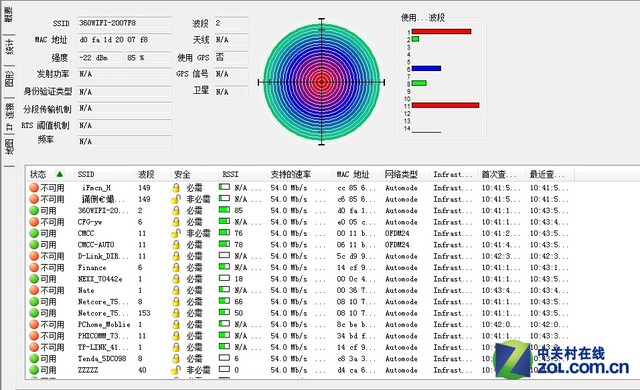This screenshot has height=390, width=640.
Task: Select the TP-LINK_41... SSID cell
Action: (x=102, y=347)
